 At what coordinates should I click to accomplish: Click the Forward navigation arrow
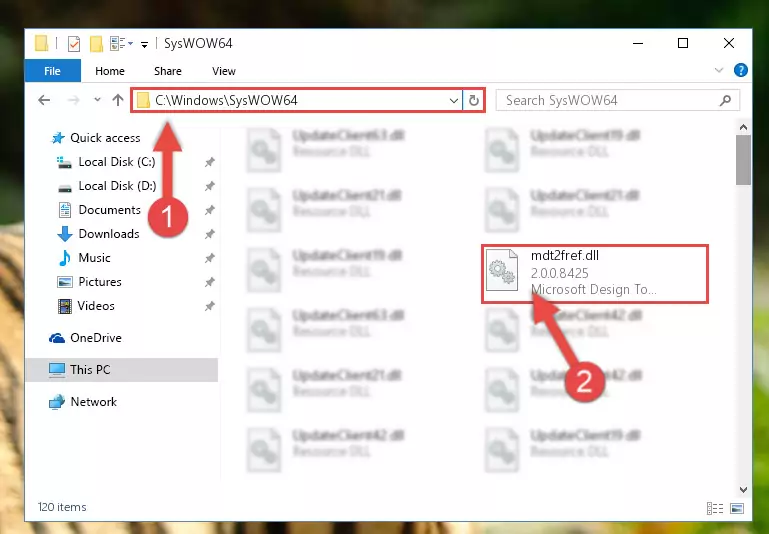pyautogui.click(x=74, y=101)
